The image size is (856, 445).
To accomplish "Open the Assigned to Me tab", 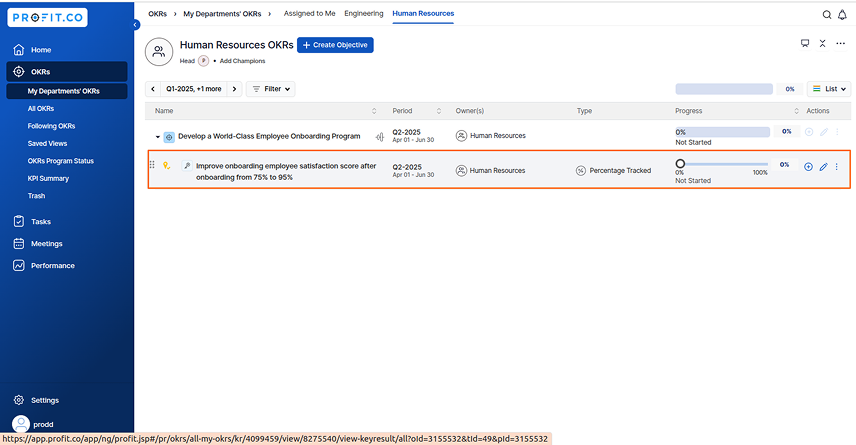I will (x=310, y=14).
